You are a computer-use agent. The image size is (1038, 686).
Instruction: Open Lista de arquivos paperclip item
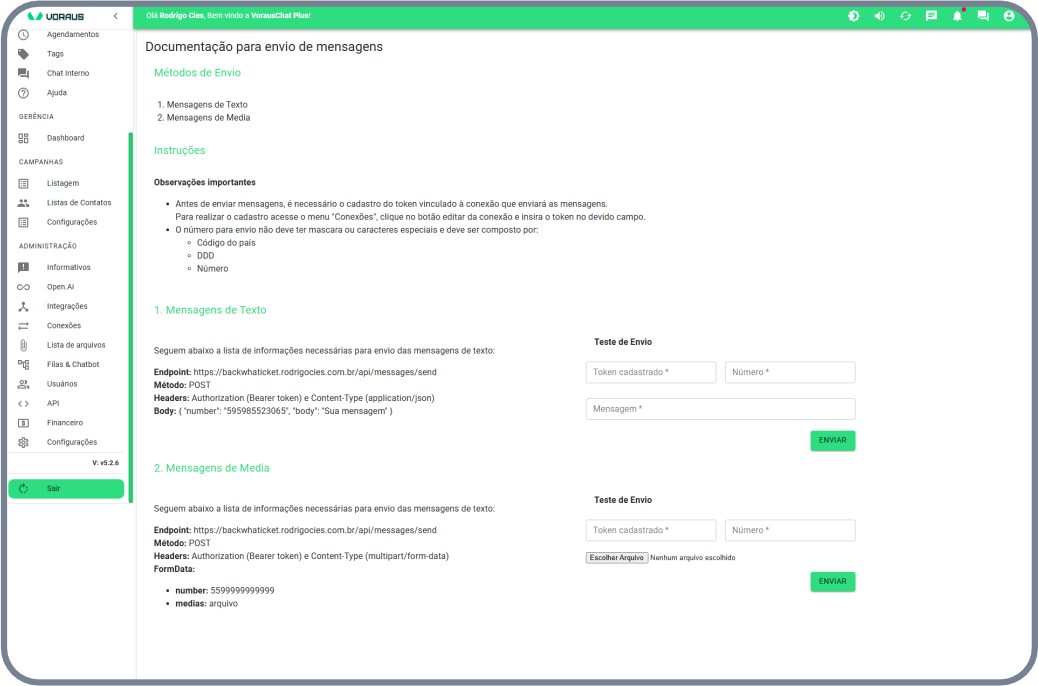(x=75, y=345)
